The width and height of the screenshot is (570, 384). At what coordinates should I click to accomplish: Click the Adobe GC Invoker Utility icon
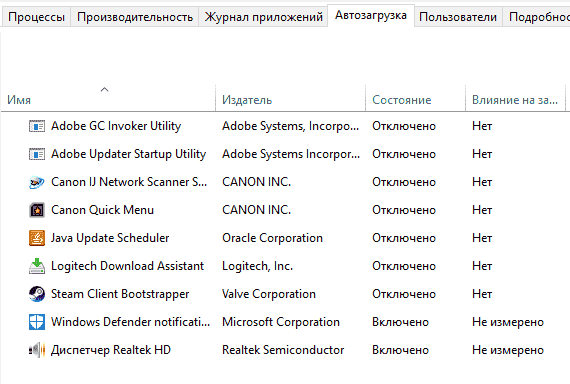(37, 126)
